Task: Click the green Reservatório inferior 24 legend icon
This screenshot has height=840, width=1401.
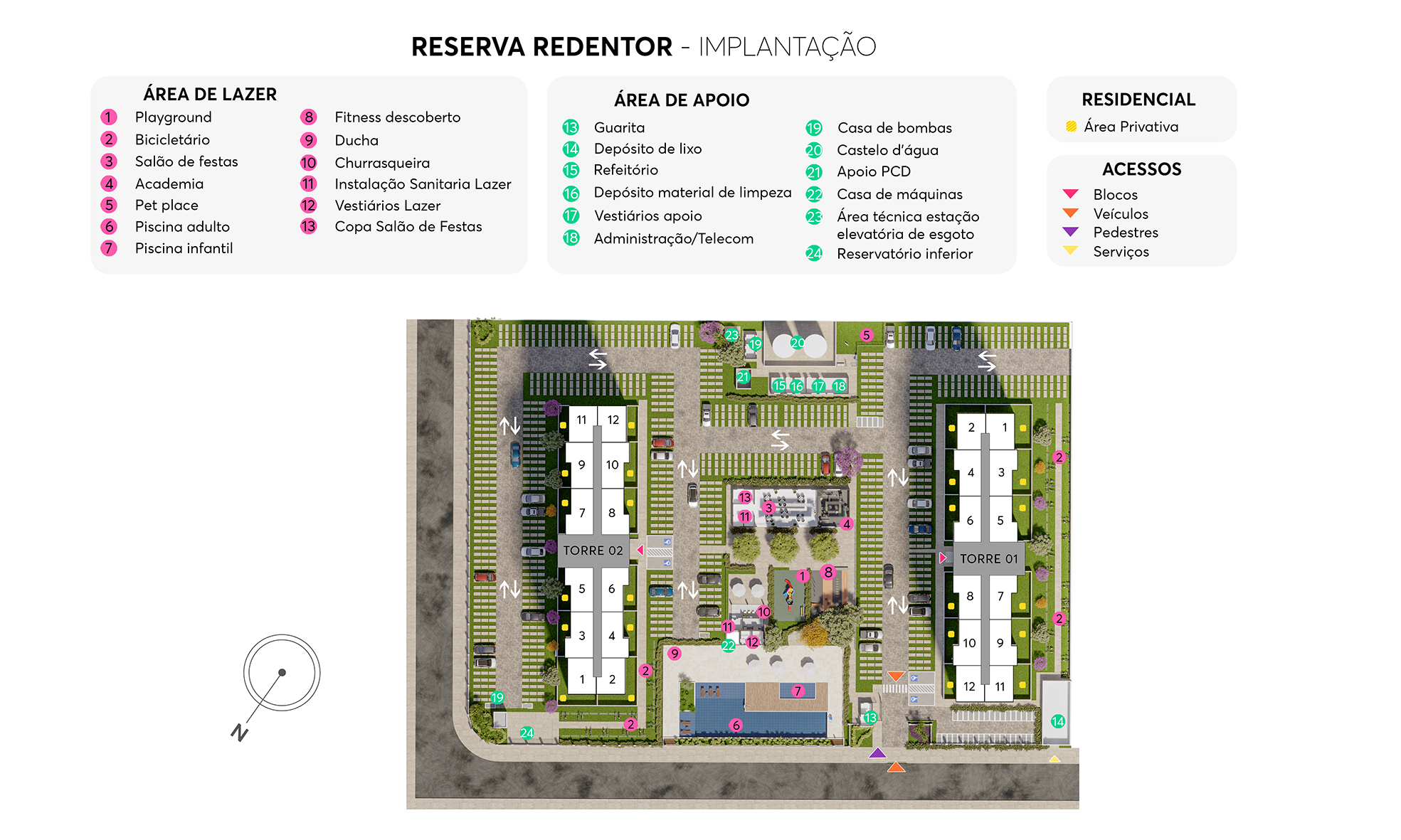Action: [x=814, y=254]
